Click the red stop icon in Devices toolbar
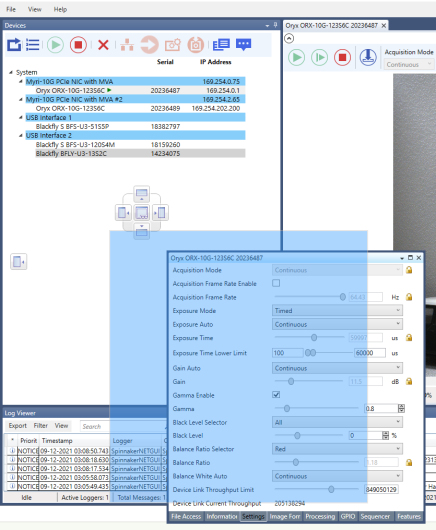 click(78, 45)
